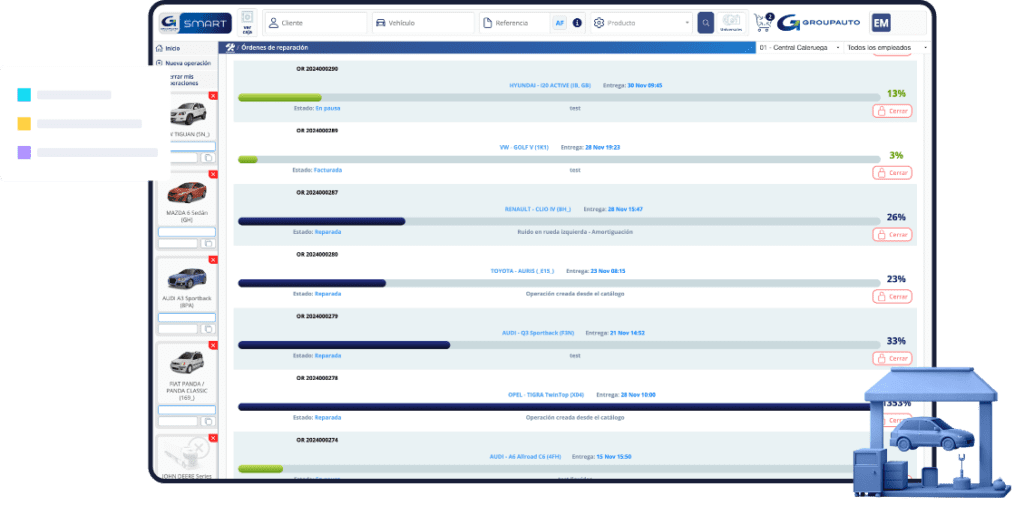This screenshot has height=525, width=1024.
Task: Click the Facturada status link
Action: pos(328,170)
